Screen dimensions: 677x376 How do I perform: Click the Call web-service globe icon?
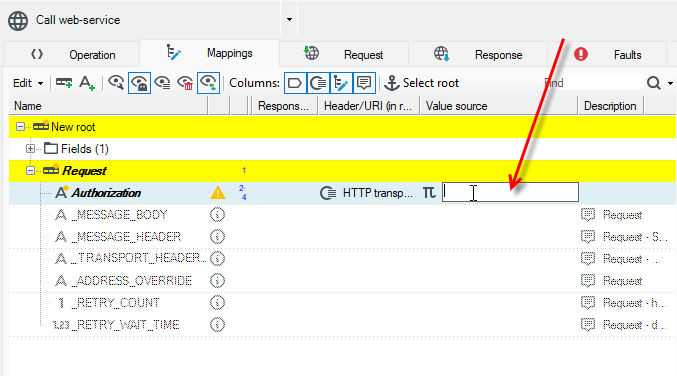(x=18, y=20)
